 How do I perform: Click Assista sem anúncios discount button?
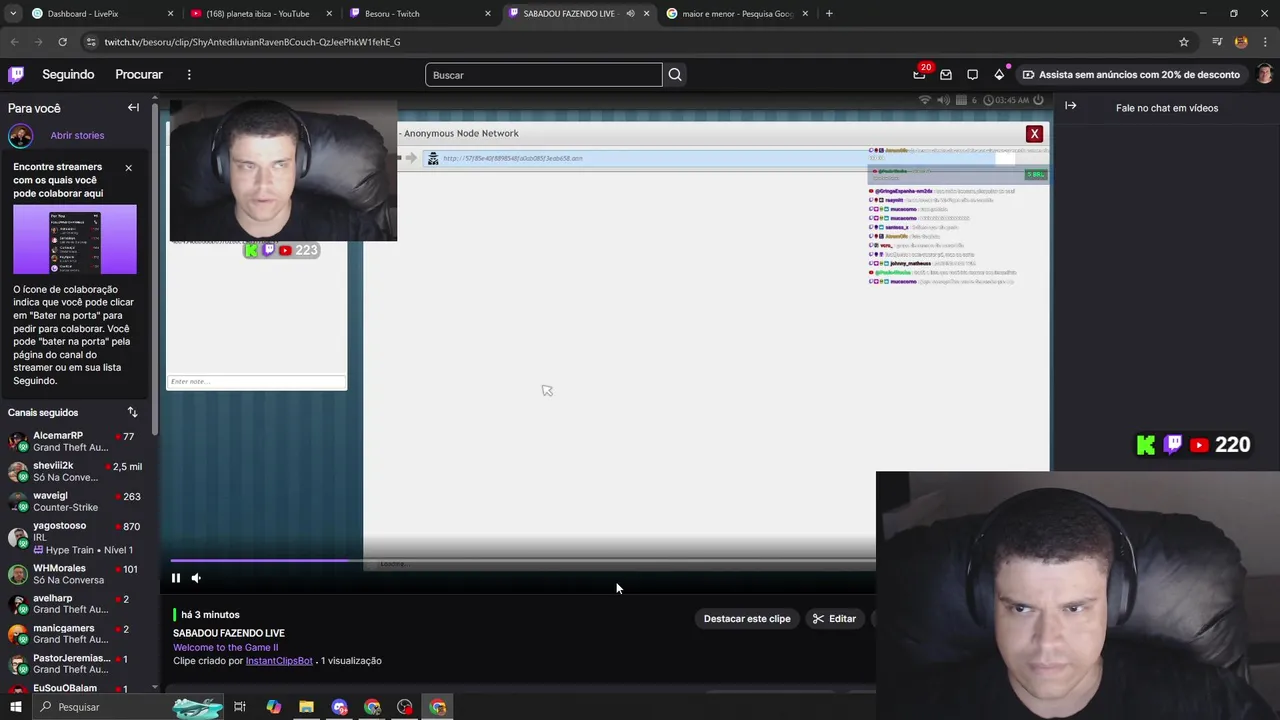[x=1131, y=74]
